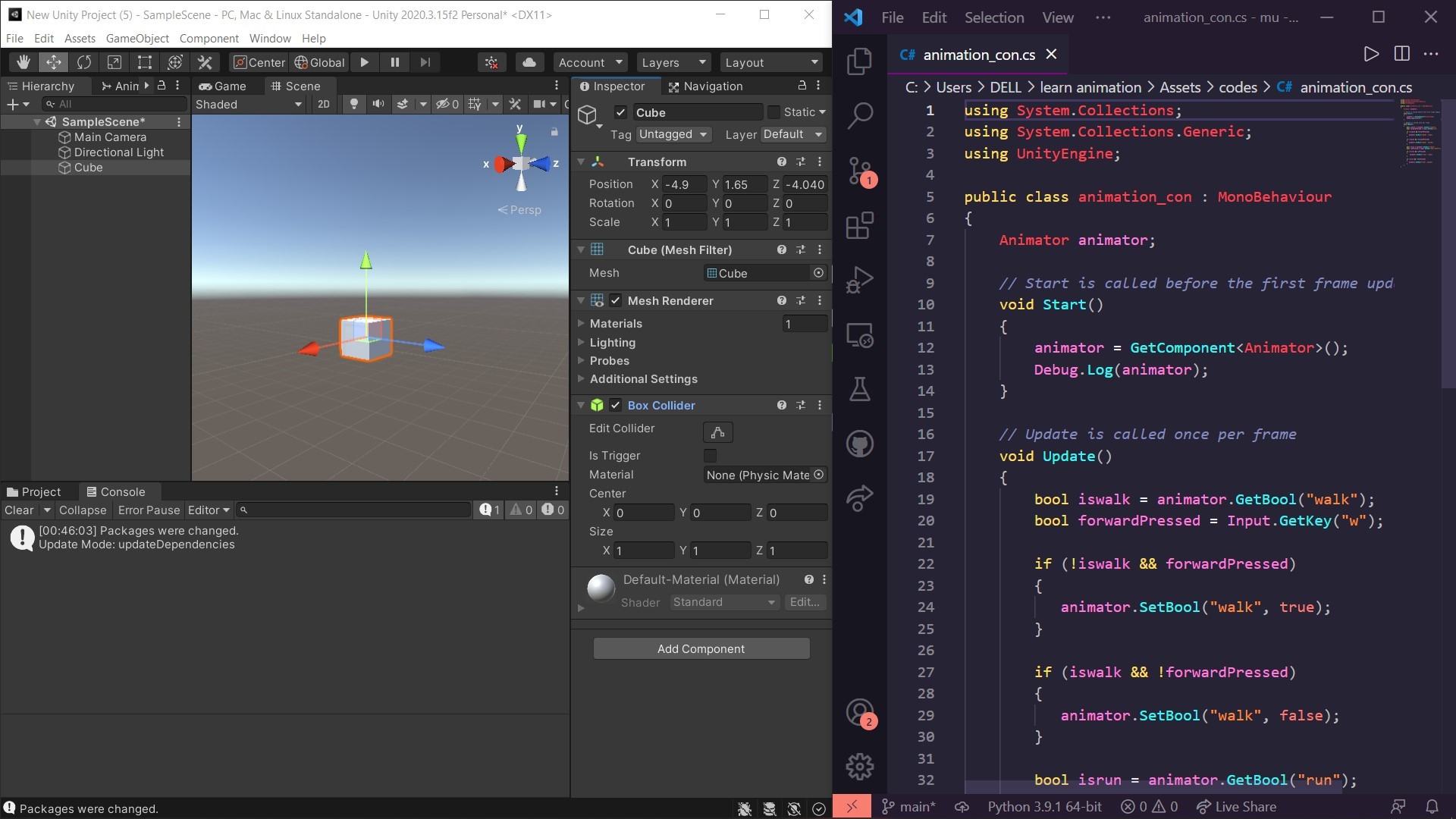Image resolution: width=1456 pixels, height=819 pixels.
Task: Click the Clear console button
Action: click(19, 510)
